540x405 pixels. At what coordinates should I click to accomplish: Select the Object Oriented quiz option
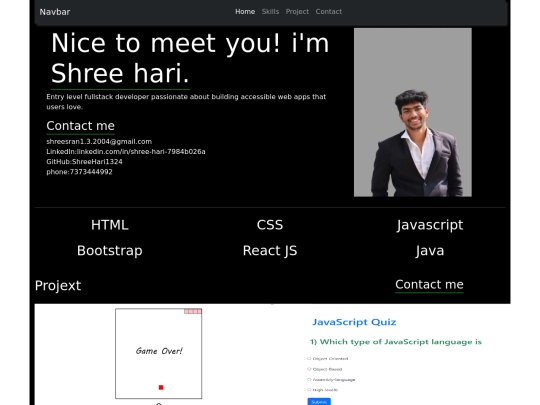coord(328,359)
